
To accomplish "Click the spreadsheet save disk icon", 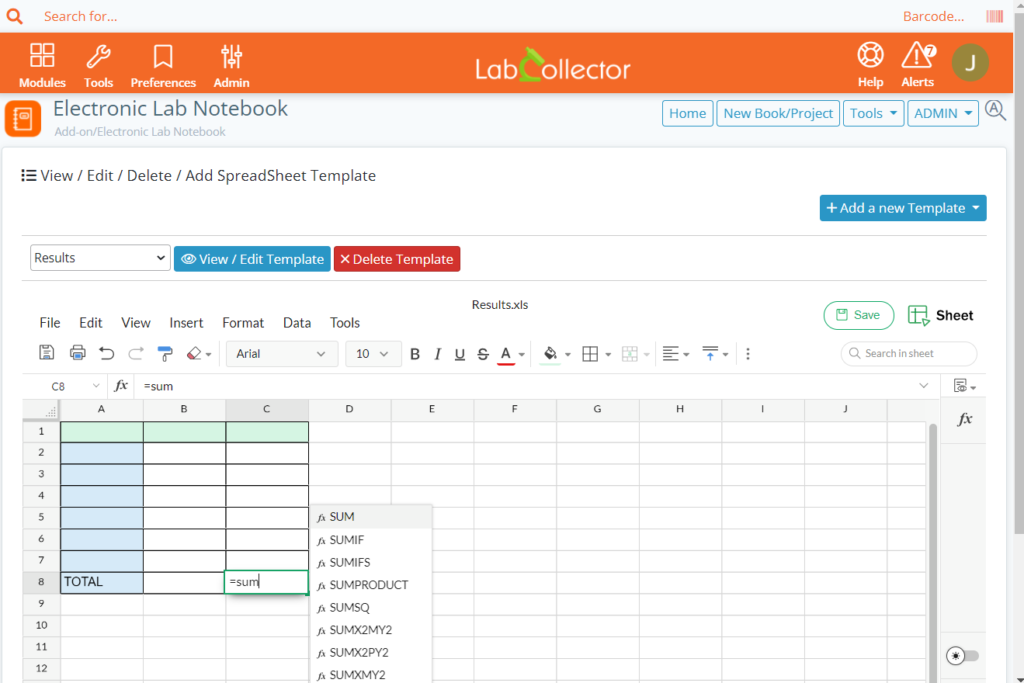I will (46, 353).
